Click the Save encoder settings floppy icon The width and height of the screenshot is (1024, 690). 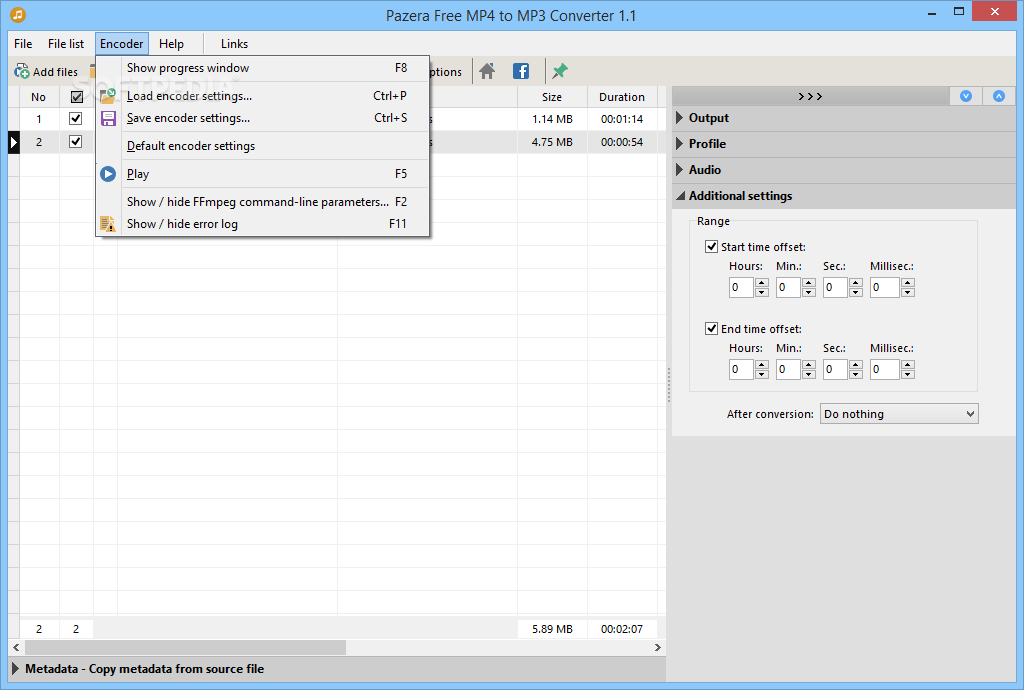coord(108,118)
